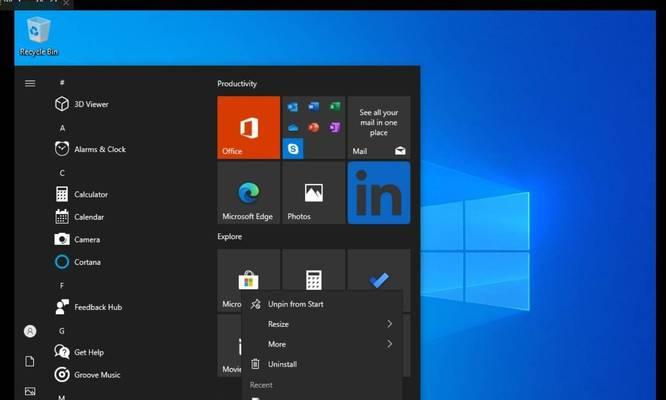The height and width of the screenshot is (400, 666).
Task: Click the Resize submenu chevron
Action: point(389,324)
